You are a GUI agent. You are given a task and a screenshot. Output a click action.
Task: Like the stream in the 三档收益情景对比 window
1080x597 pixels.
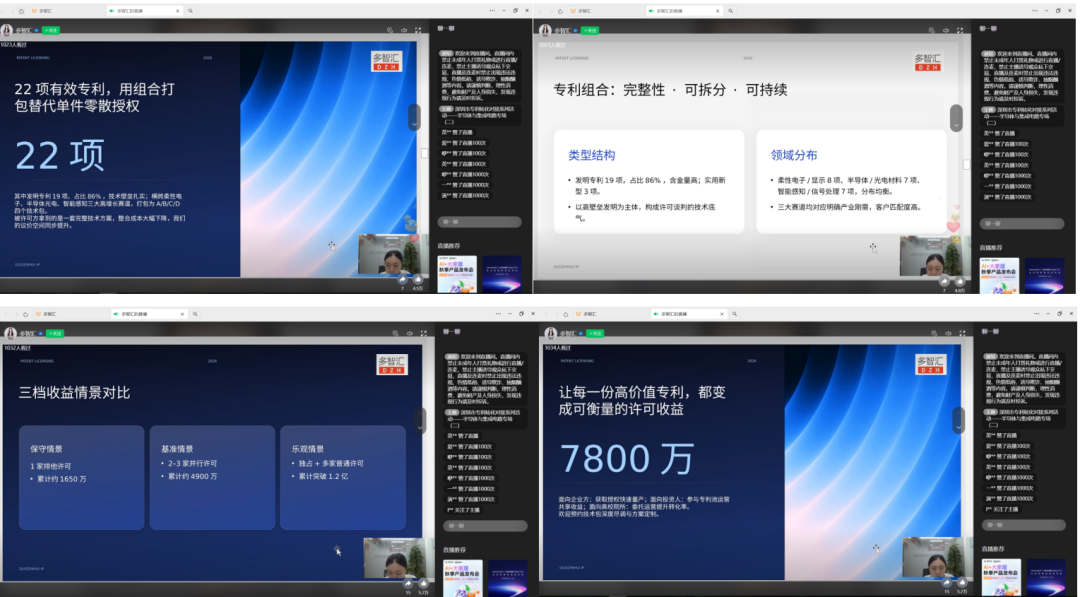pos(423,584)
